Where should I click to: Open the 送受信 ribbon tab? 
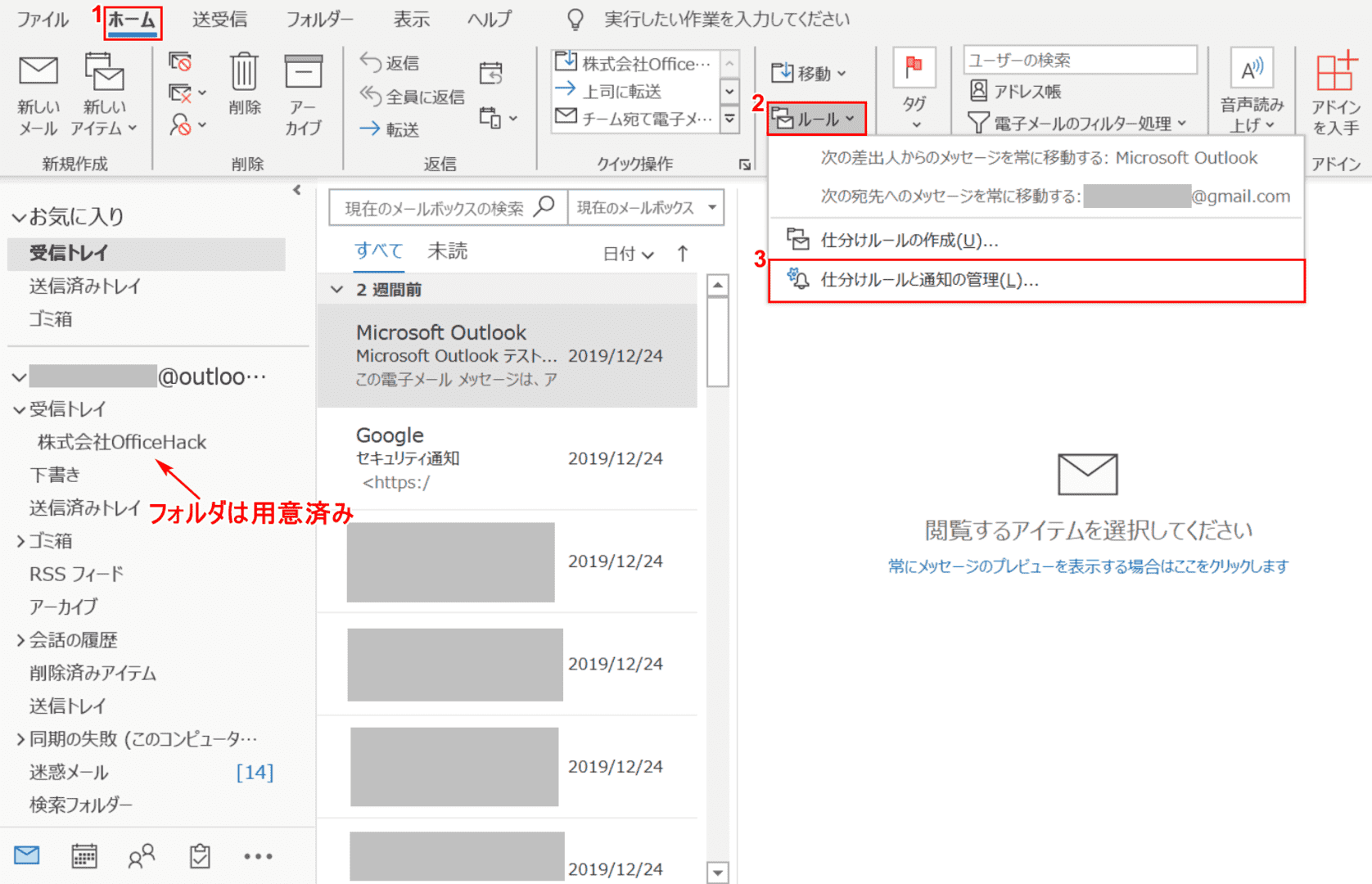(219, 20)
